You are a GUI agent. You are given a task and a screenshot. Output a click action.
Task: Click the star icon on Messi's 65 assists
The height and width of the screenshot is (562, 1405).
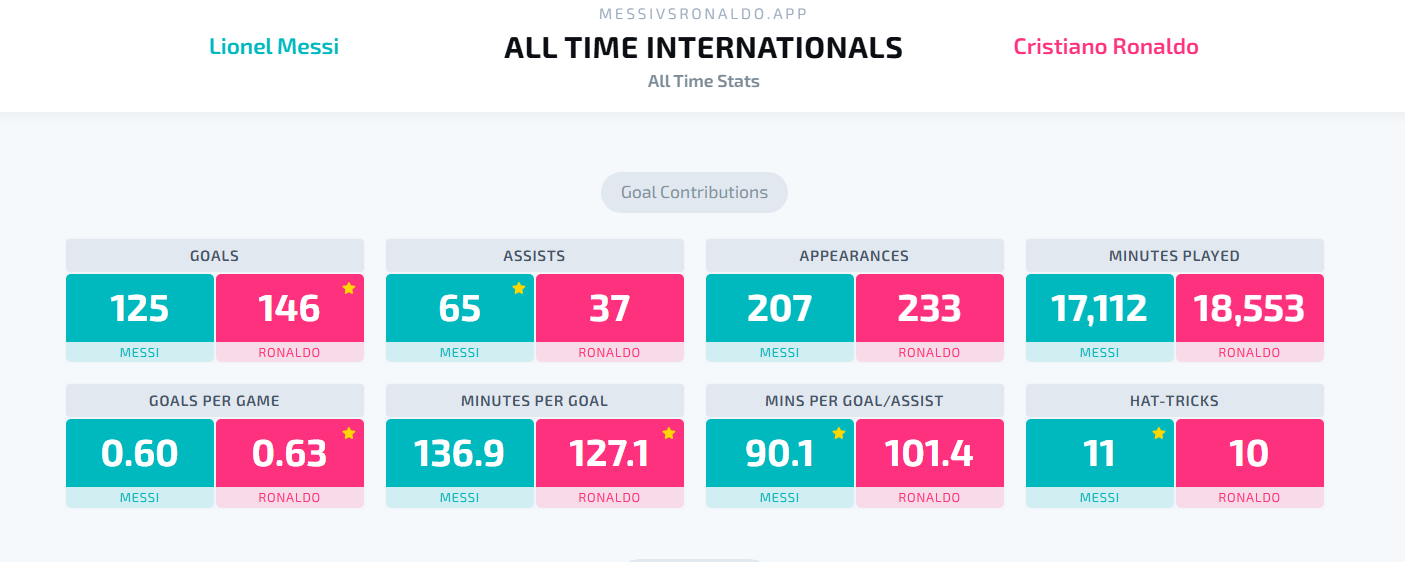518,288
